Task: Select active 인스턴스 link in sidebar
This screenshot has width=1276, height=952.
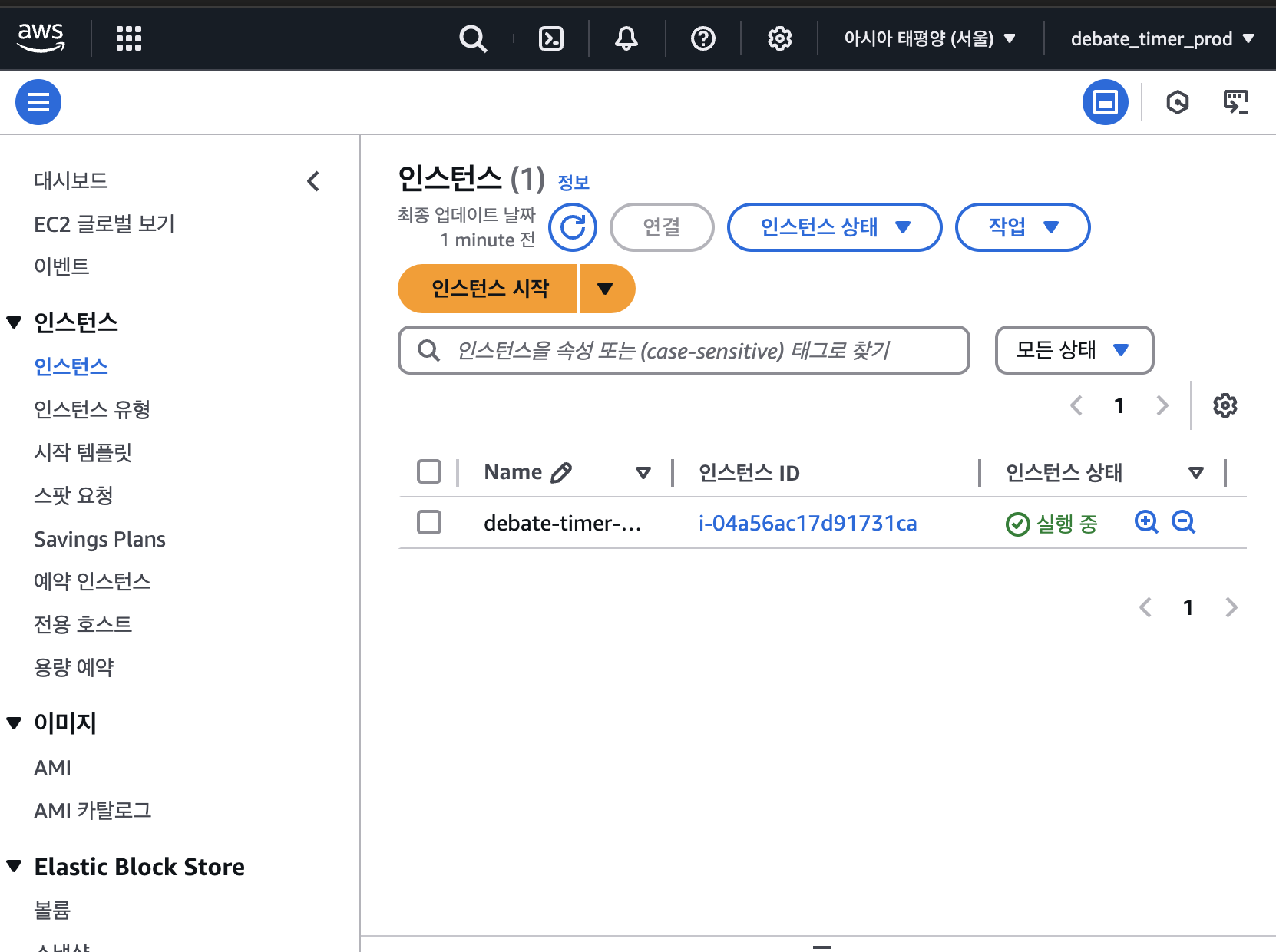Action: pyautogui.click(x=71, y=366)
